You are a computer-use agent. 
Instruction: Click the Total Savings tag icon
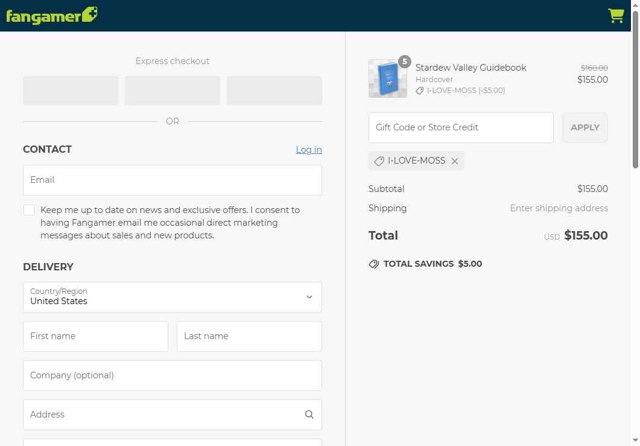click(x=374, y=264)
